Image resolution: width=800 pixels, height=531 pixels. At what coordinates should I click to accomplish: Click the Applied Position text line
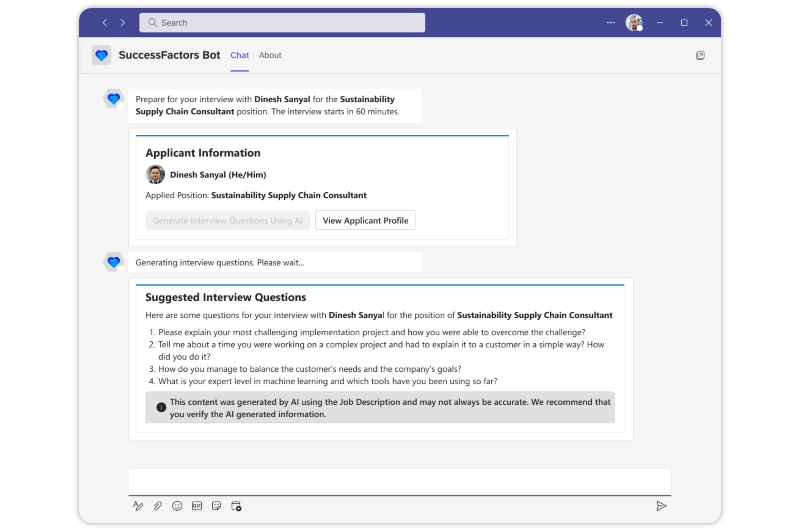pyautogui.click(x=256, y=195)
